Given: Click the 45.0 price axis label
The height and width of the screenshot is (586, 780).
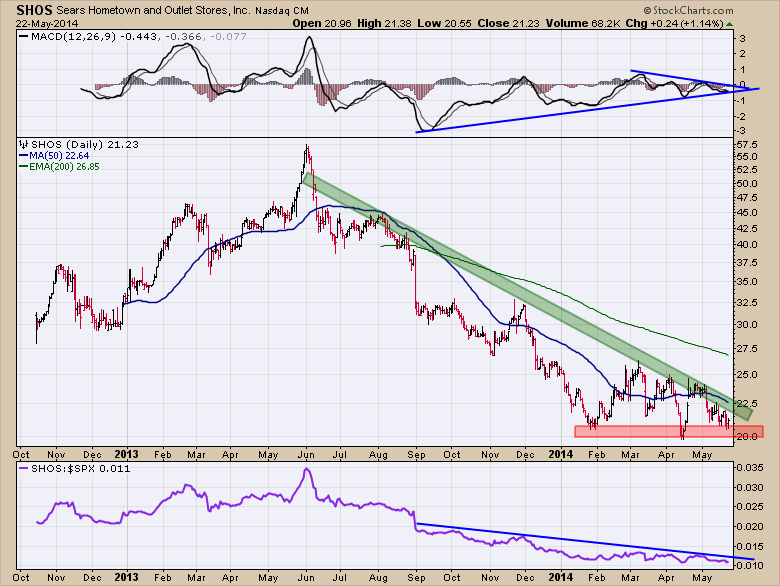Looking at the screenshot, I should pyautogui.click(x=747, y=212).
